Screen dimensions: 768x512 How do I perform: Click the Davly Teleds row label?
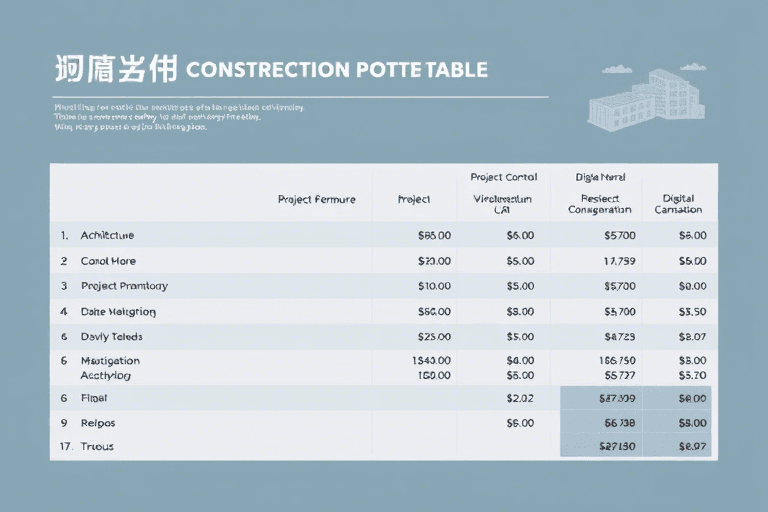pos(112,337)
